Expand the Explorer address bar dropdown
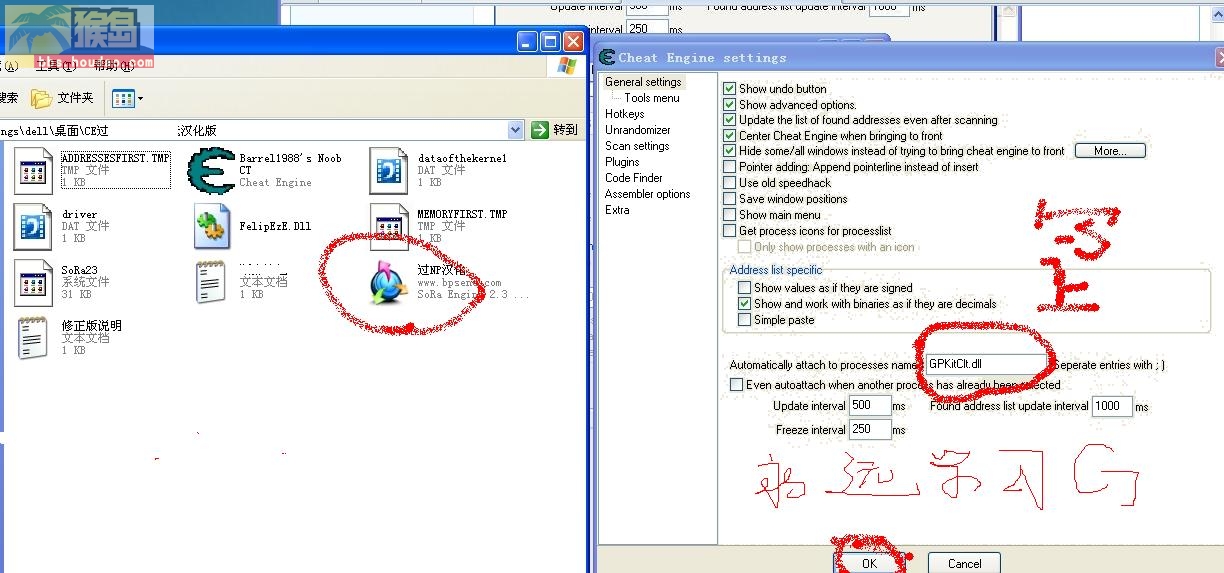The image size is (1224, 573). click(x=515, y=130)
